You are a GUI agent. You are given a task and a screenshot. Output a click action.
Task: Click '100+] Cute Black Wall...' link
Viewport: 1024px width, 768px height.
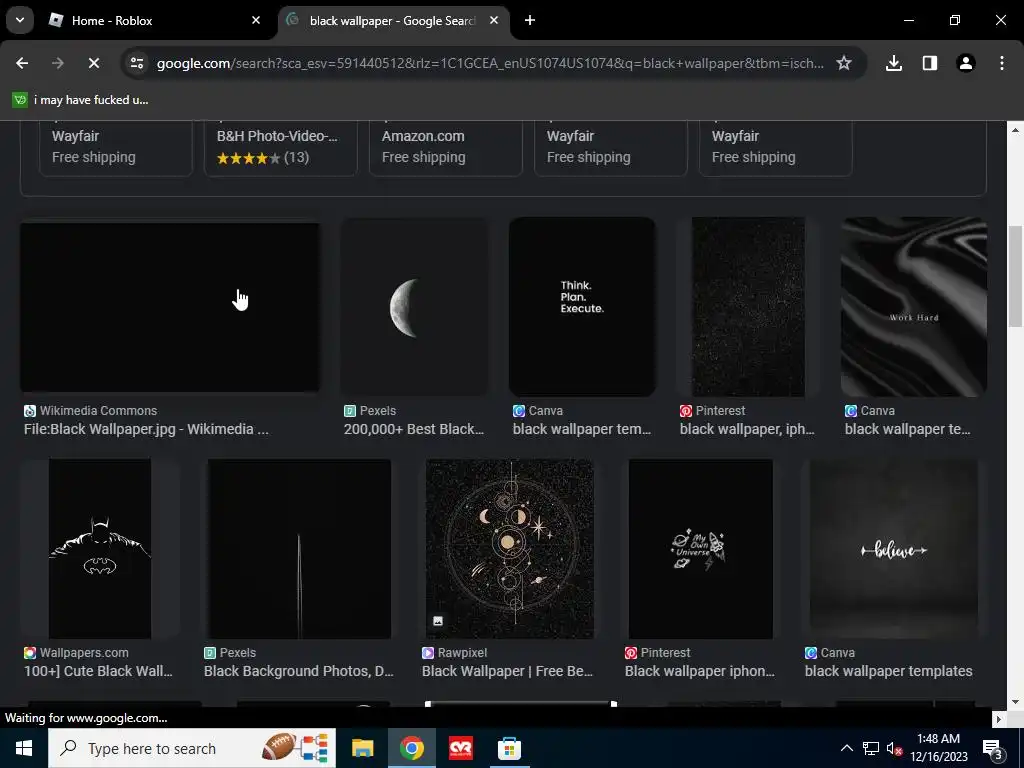click(99, 671)
